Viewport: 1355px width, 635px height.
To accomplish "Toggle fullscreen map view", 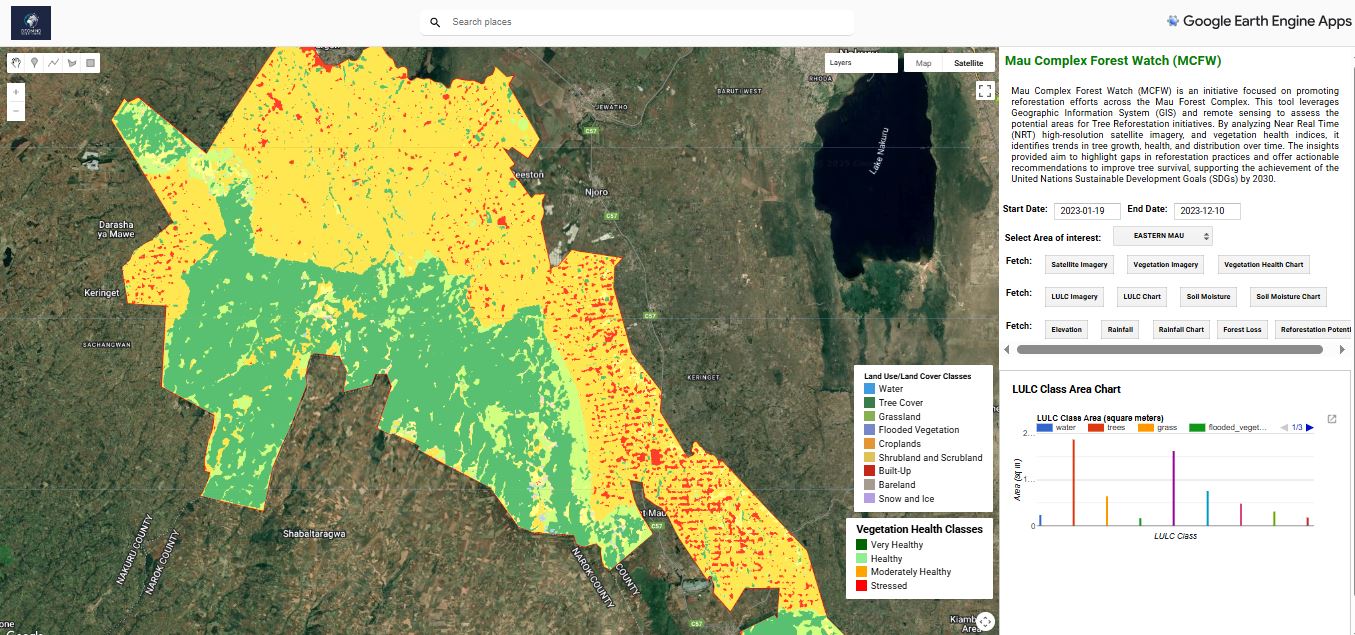I will 985,90.
